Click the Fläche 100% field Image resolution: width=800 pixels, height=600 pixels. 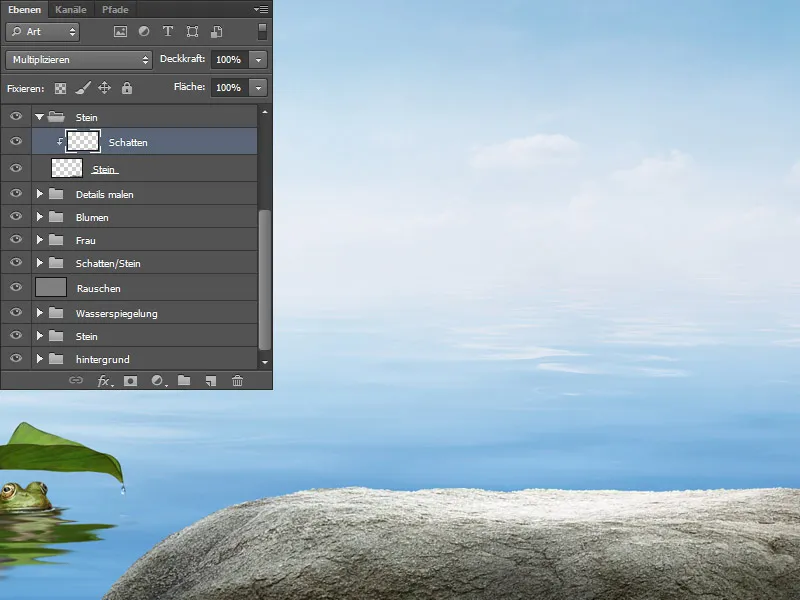230,88
